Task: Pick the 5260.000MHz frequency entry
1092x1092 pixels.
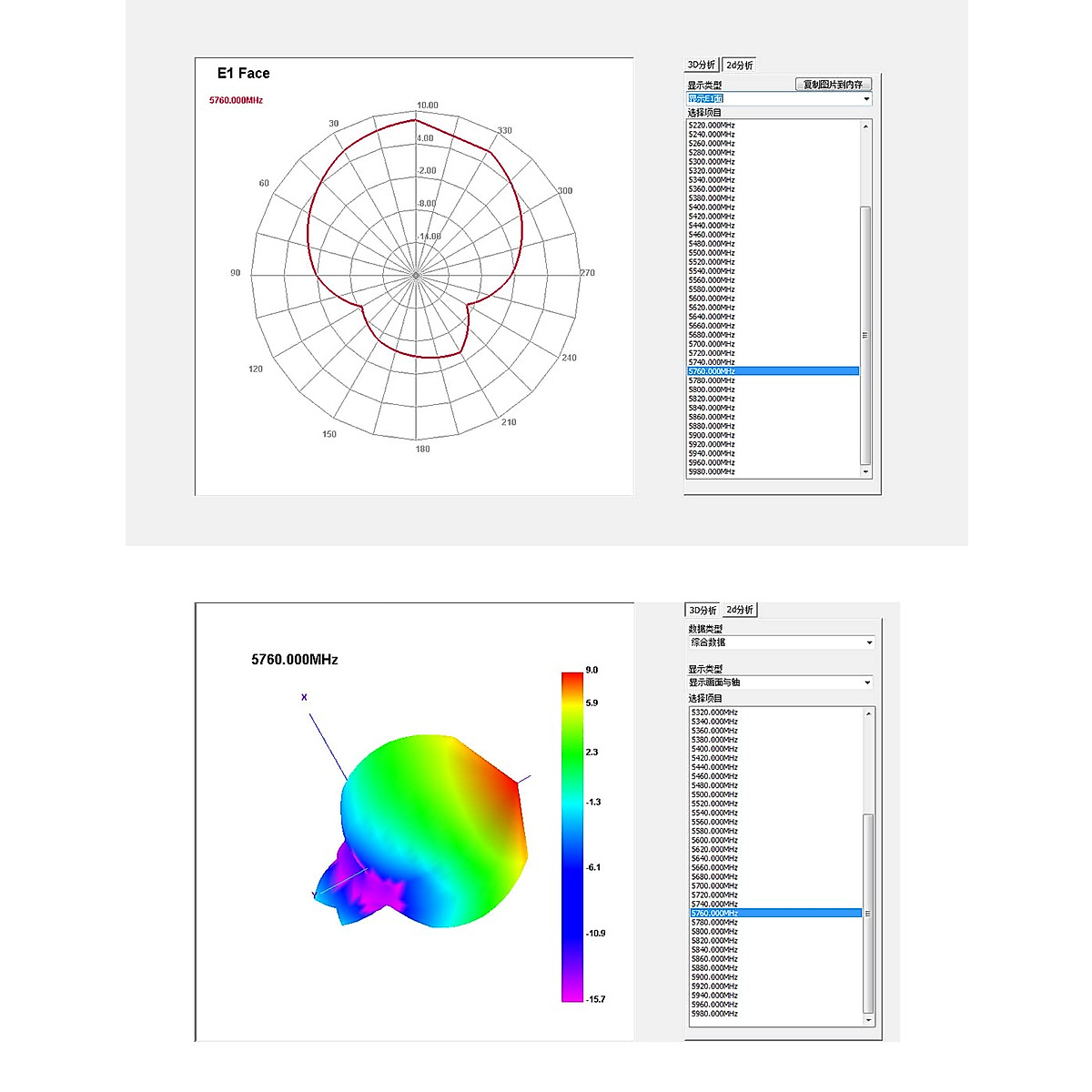Action: tap(712, 144)
